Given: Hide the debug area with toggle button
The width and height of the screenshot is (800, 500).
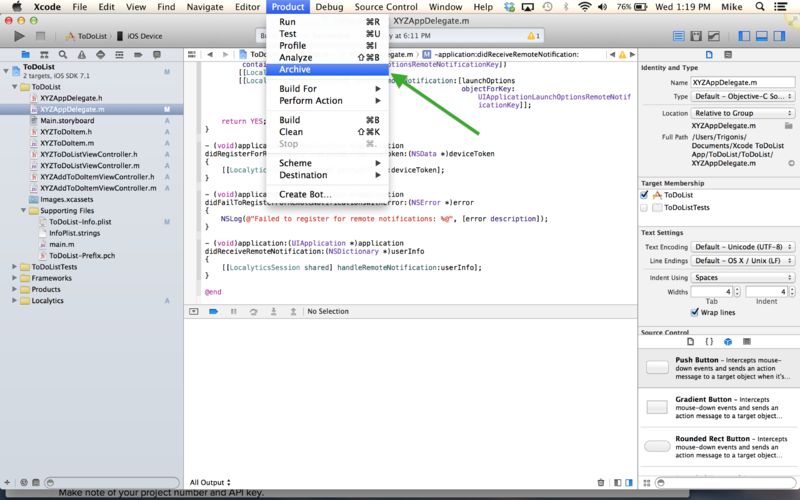Looking at the screenshot, I should click(193, 311).
